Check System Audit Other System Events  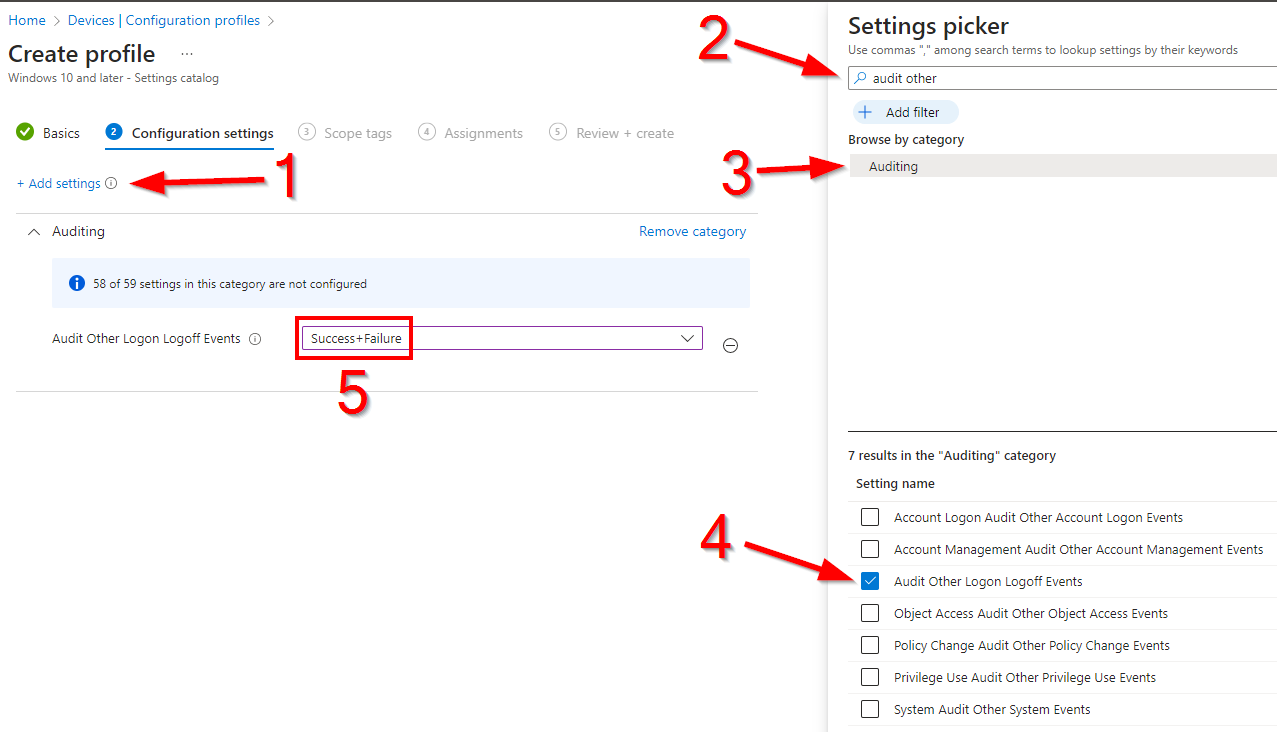click(x=869, y=709)
